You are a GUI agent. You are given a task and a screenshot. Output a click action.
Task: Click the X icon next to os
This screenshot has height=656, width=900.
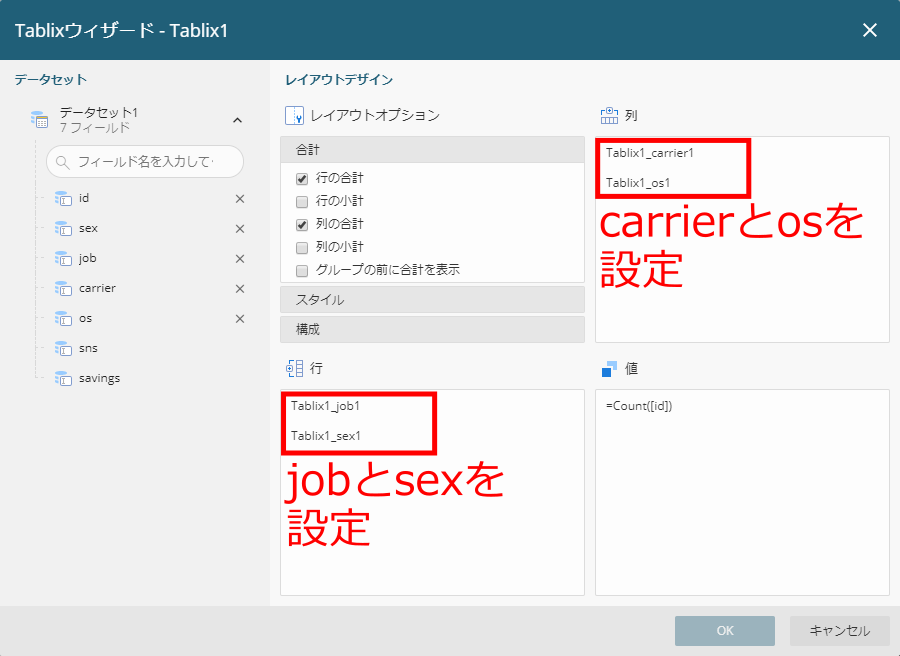point(240,319)
